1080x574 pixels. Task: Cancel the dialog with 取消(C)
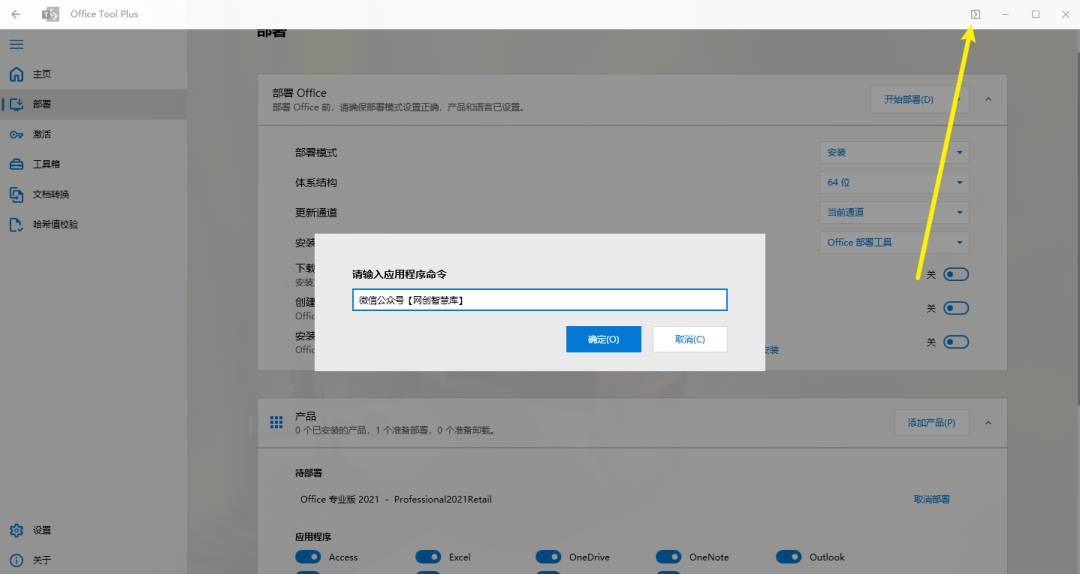[689, 339]
